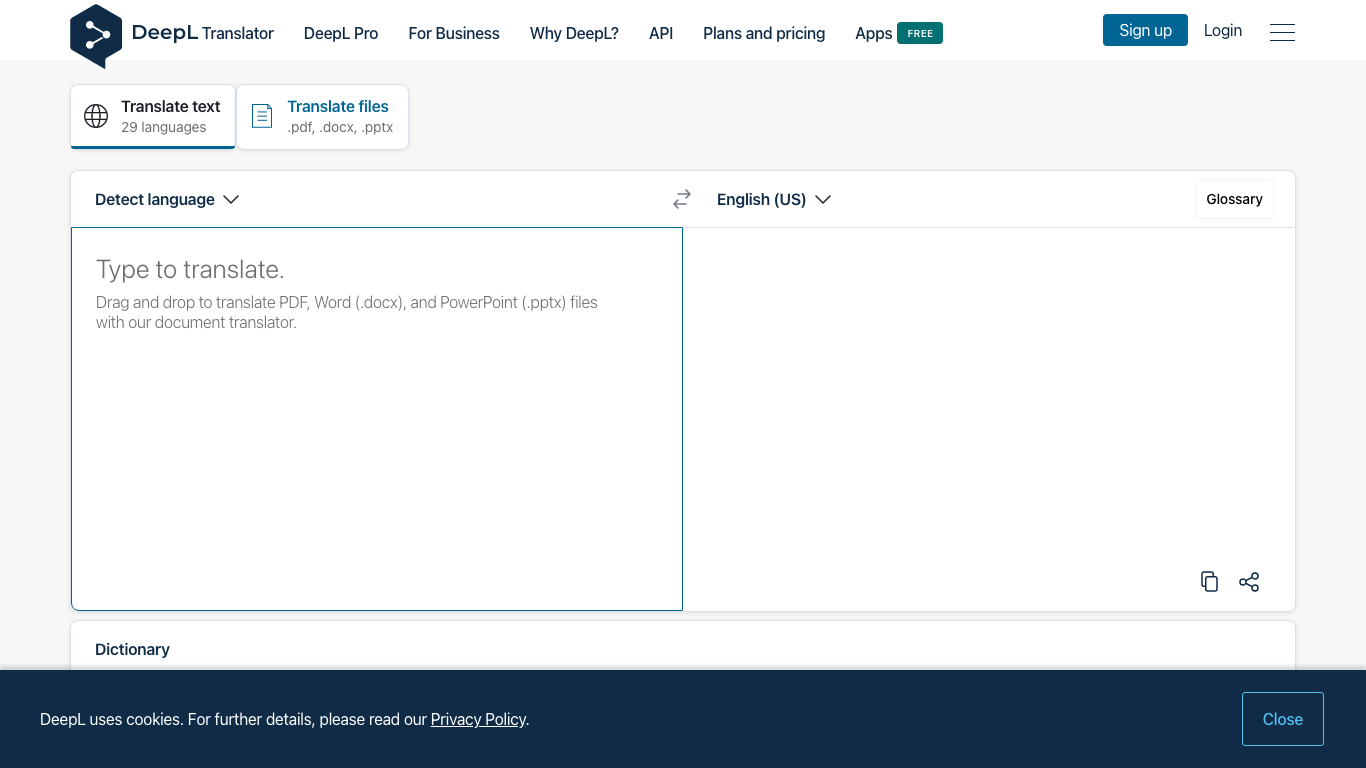The image size is (1366, 768).
Task: Open the Detect language dropdown
Action: (x=155, y=199)
